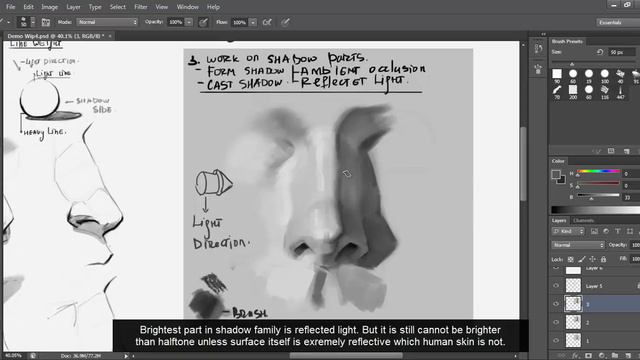Toggle live tip brush preview icon
This screenshot has width=640, height=360.
[x=596, y=151]
